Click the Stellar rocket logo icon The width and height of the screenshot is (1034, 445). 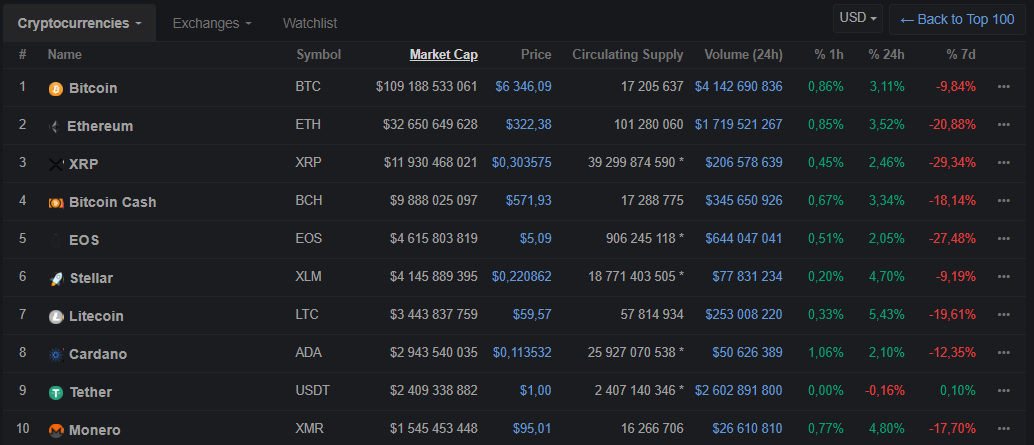pyautogui.click(x=56, y=279)
